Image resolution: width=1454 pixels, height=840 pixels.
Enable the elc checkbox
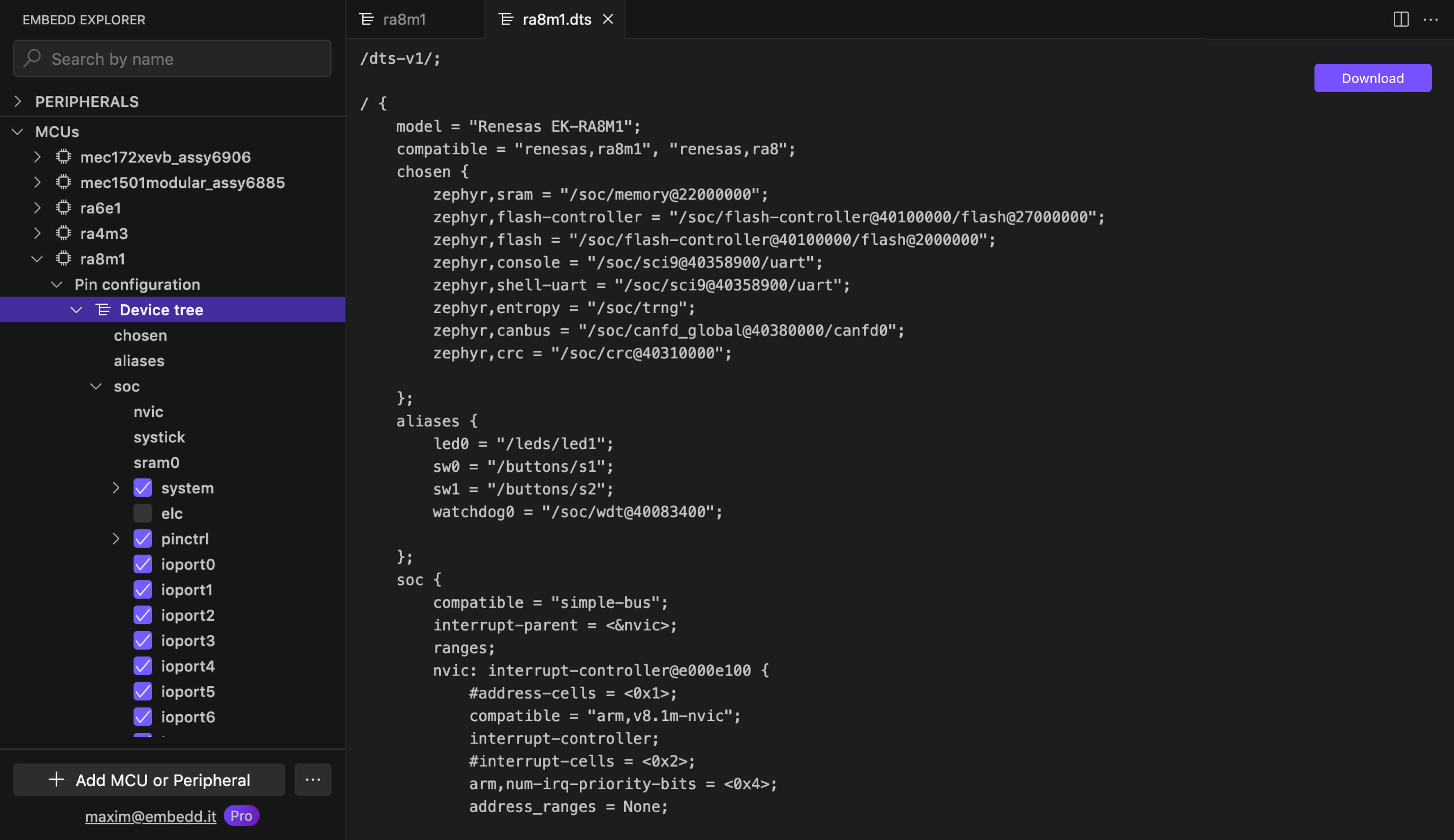143,513
